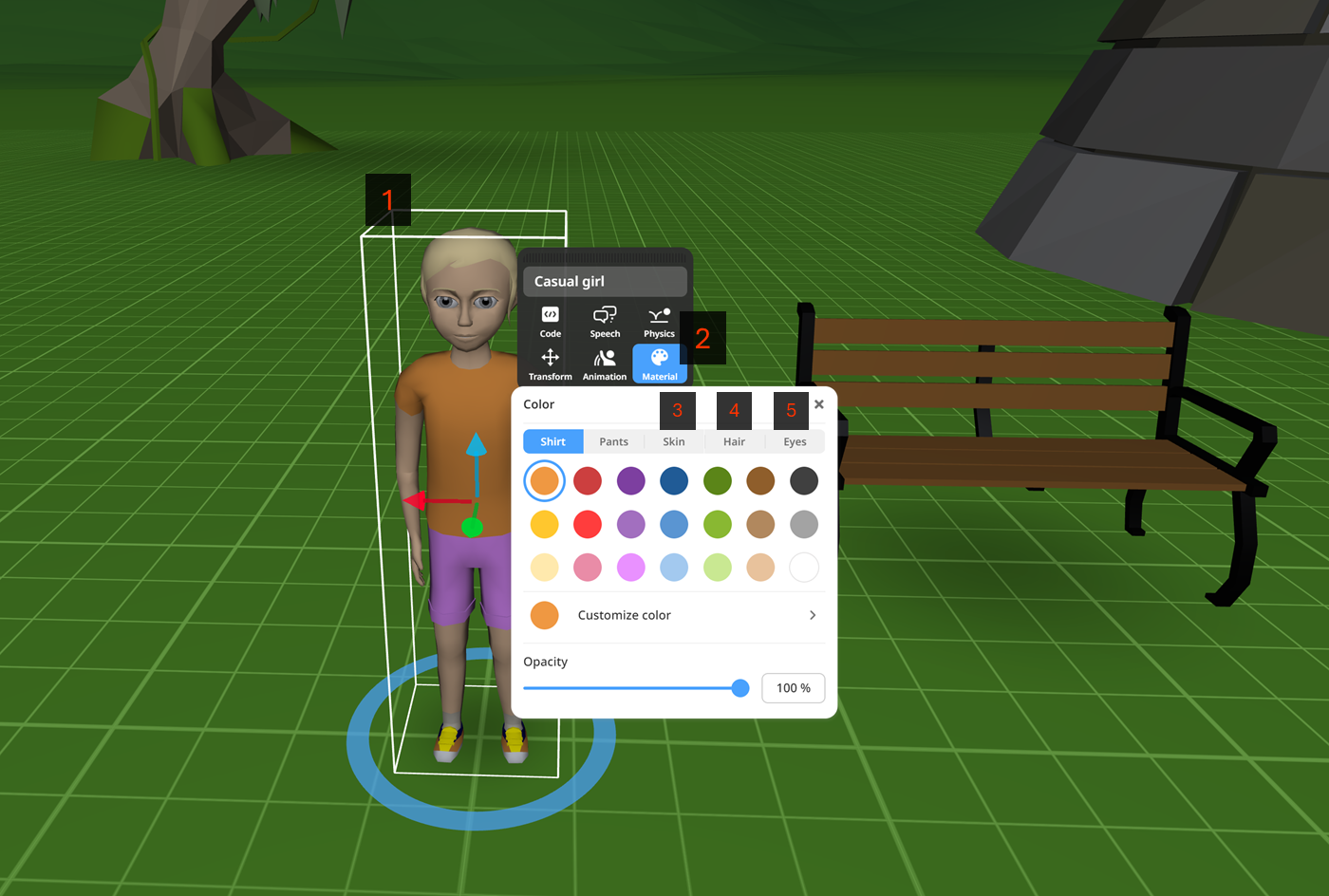Select the wooden park bench

(x=1035, y=446)
